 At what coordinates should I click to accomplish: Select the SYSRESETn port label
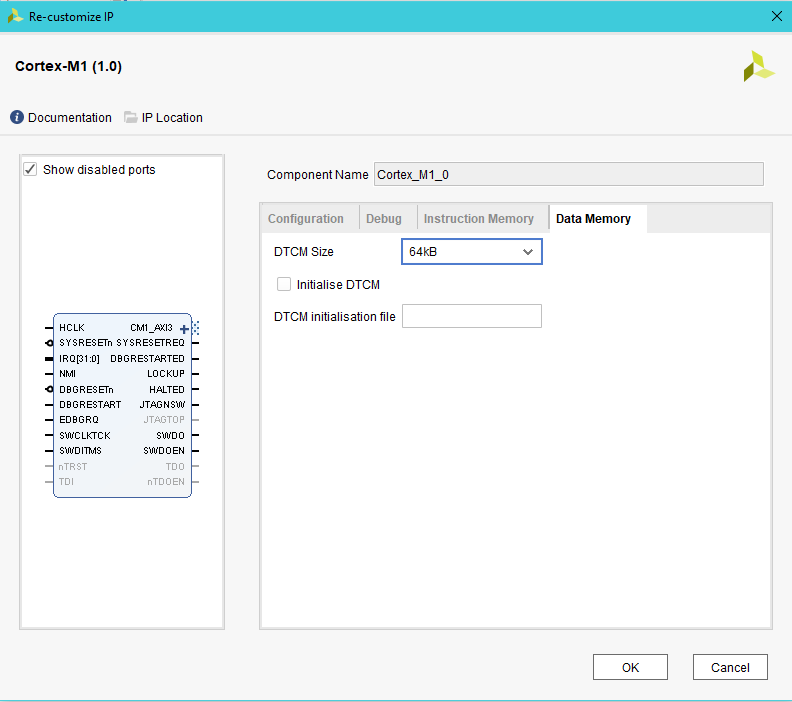(86, 343)
